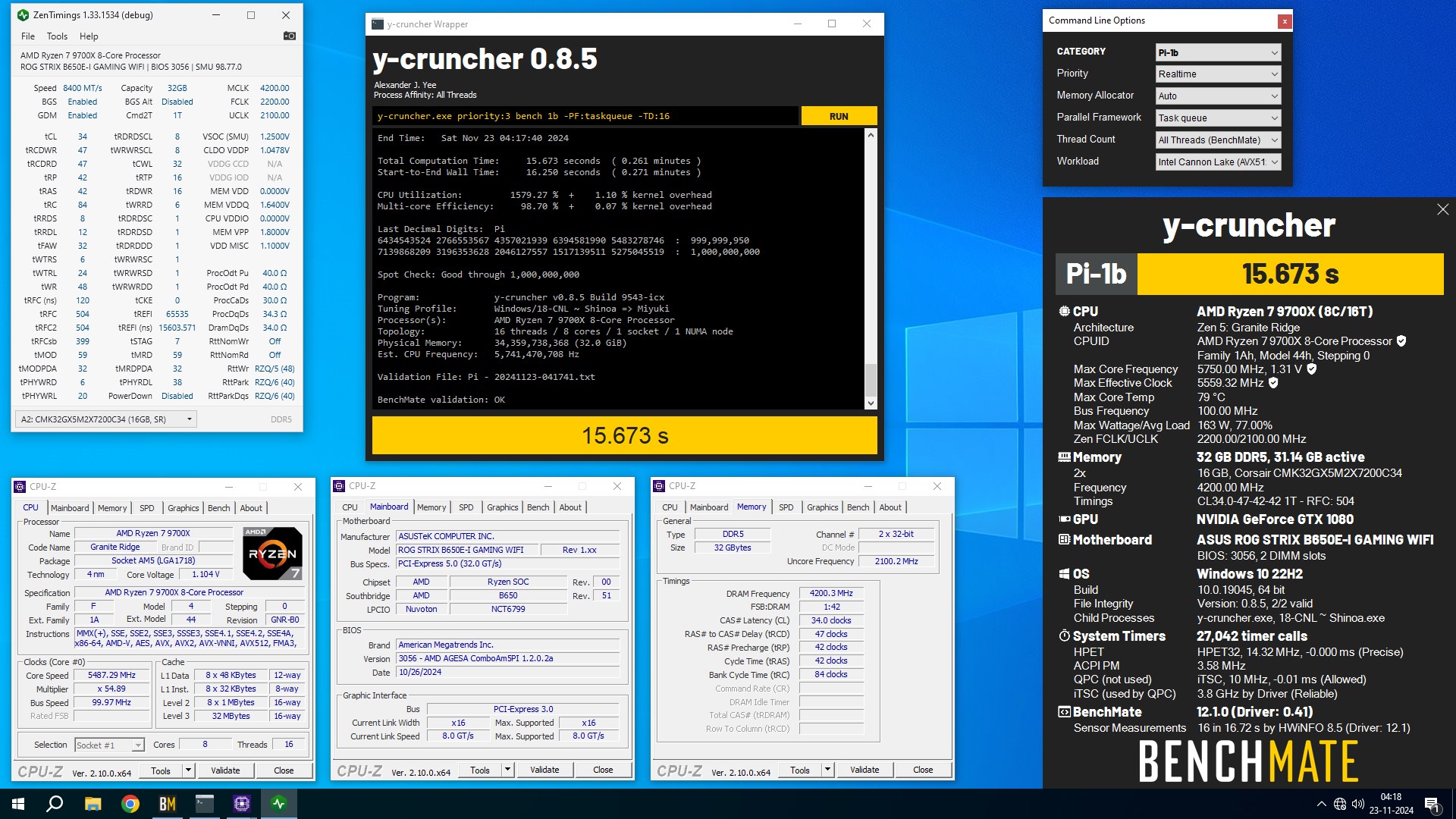Click the y-cruncher command line field
Image resolution: width=1456 pixels, height=819 pixels.
click(585, 116)
